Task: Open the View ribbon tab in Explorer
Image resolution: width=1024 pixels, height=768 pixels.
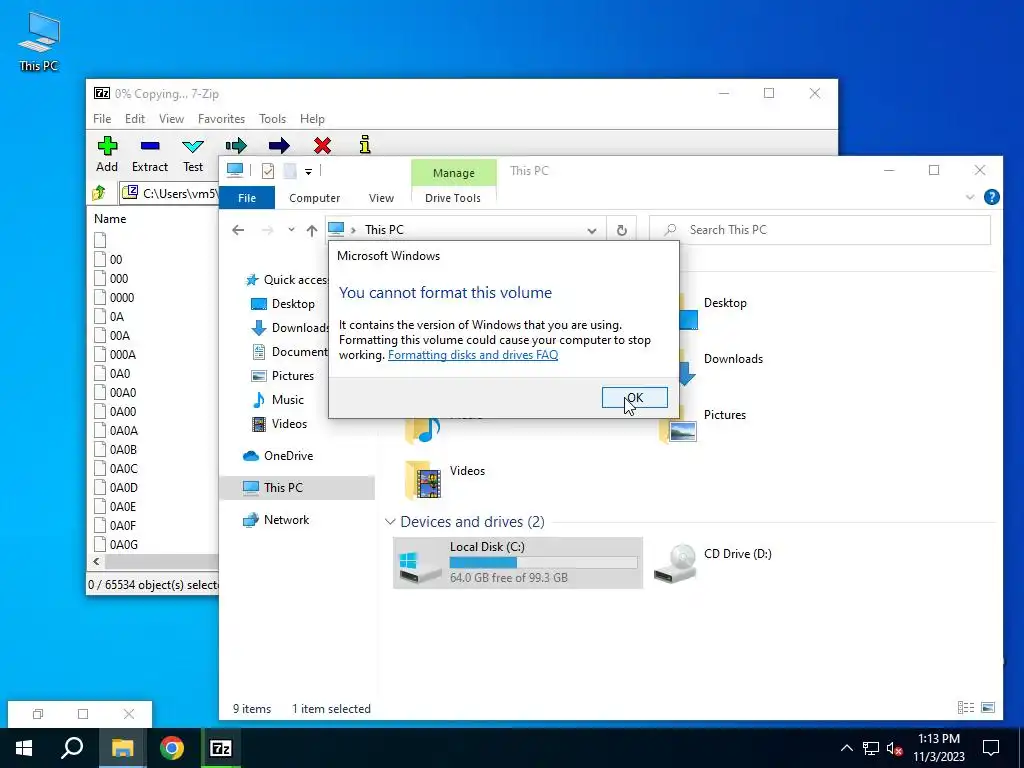Action: tap(381, 198)
